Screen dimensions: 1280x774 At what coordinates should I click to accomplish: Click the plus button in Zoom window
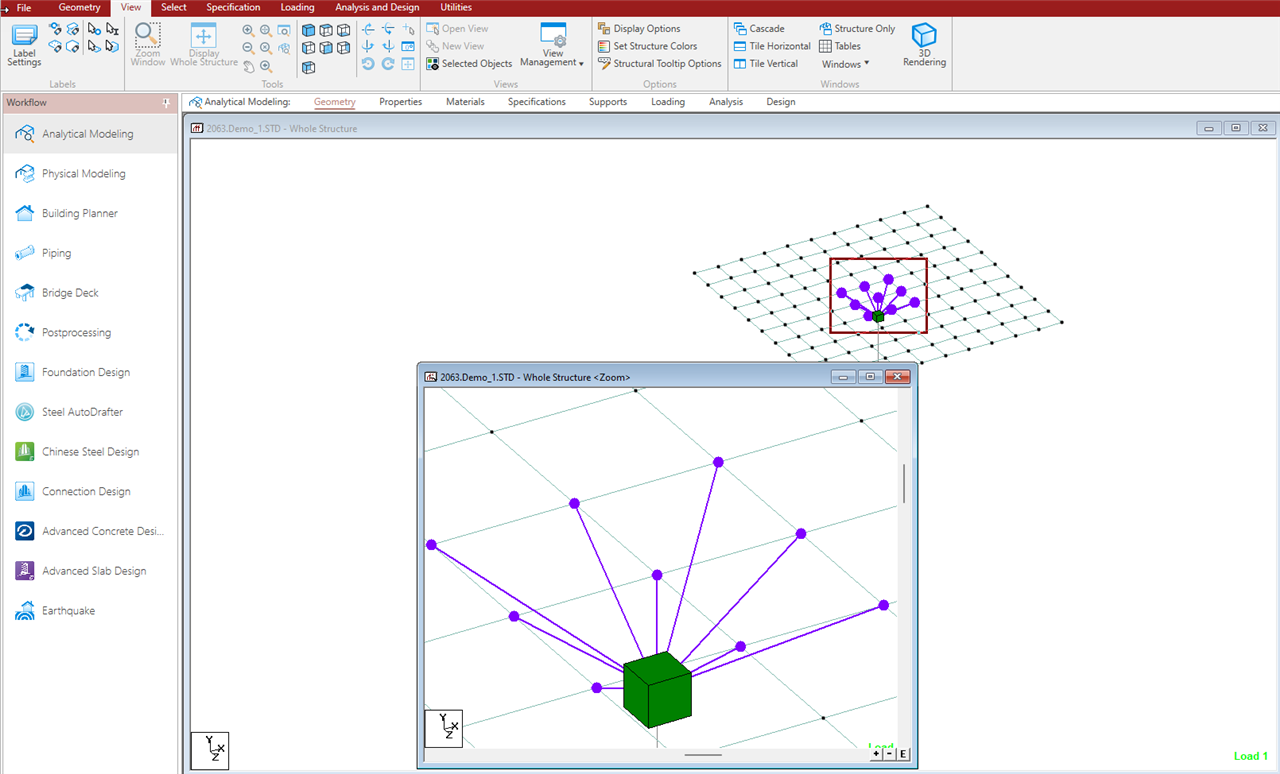pos(876,755)
